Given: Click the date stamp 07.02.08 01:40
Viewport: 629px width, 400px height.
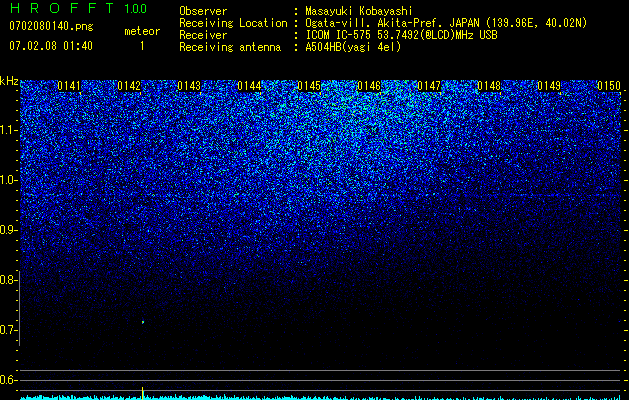Looking at the screenshot, I should click(x=51, y=46).
